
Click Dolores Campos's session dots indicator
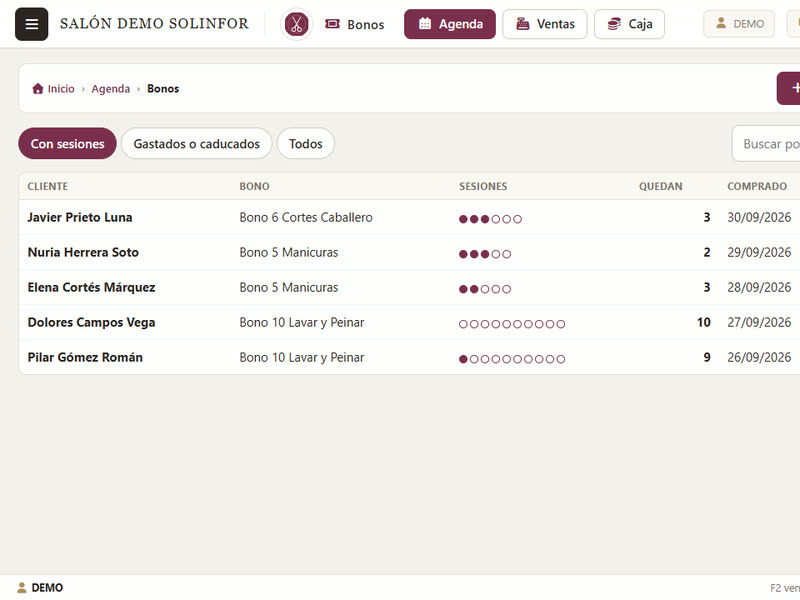click(512, 324)
